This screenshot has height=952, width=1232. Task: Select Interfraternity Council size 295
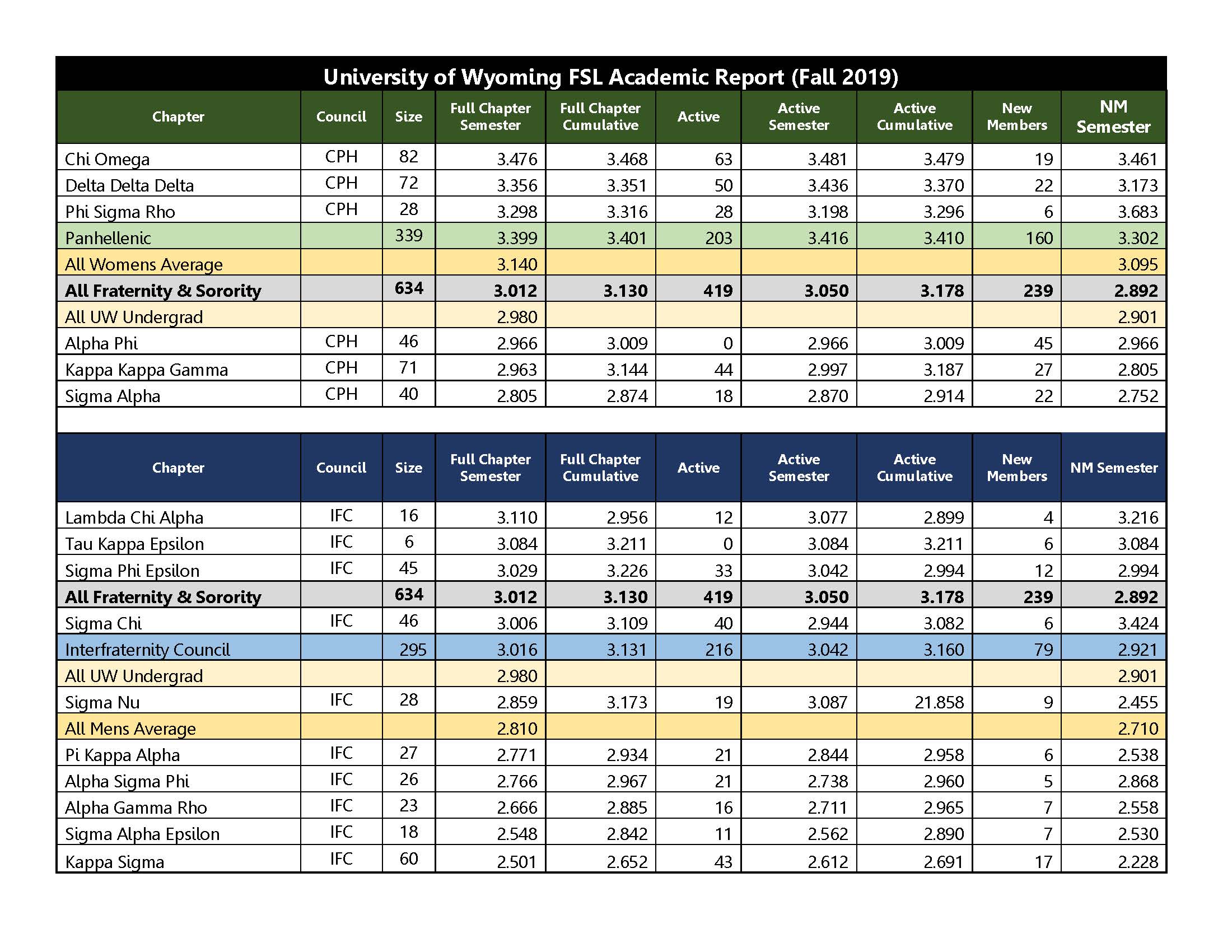(412, 649)
